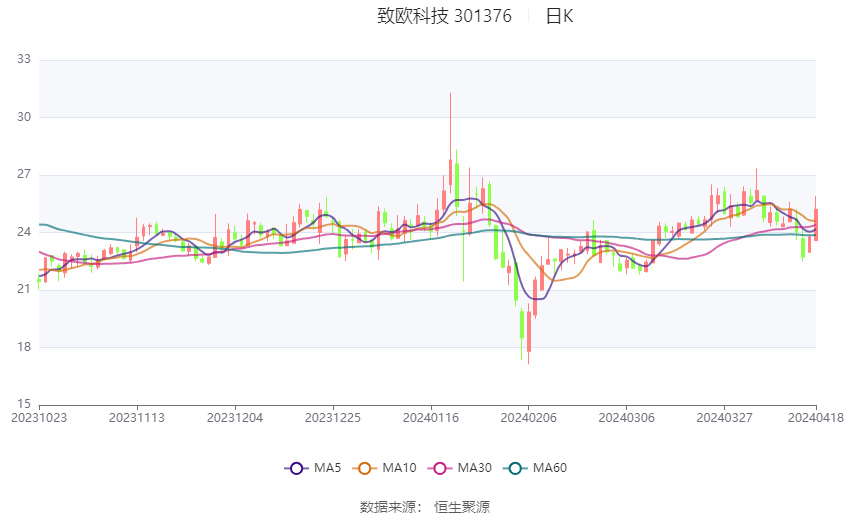
Task: Hide the MA60 line via its label
Action: click(550, 468)
